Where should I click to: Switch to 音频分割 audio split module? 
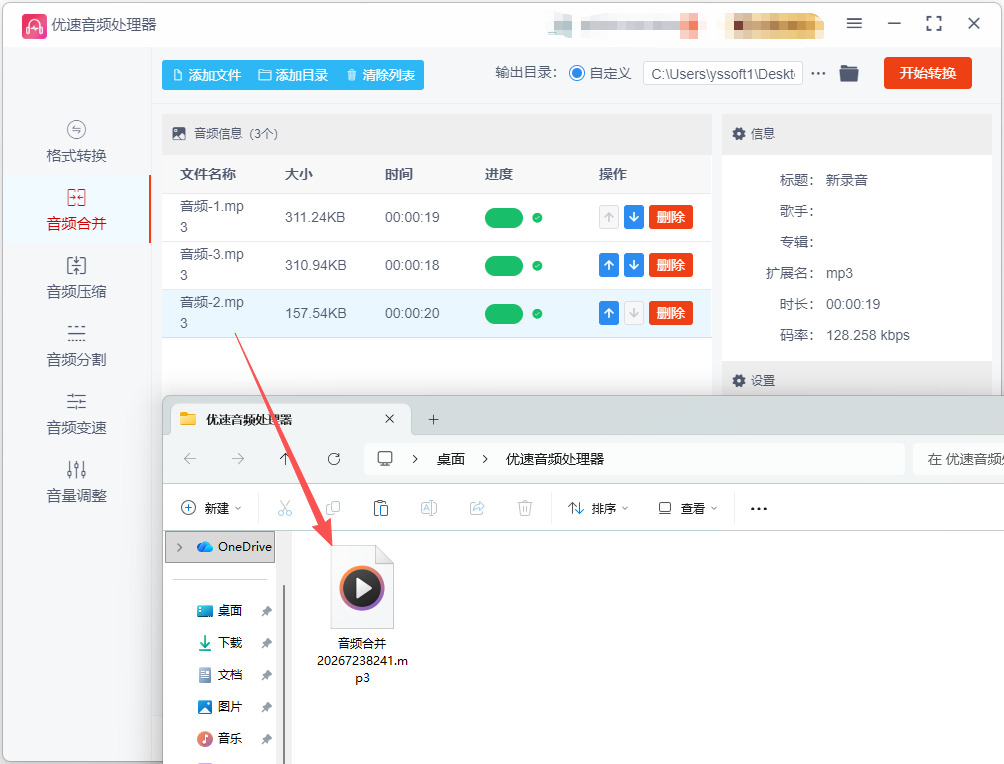pos(76,346)
